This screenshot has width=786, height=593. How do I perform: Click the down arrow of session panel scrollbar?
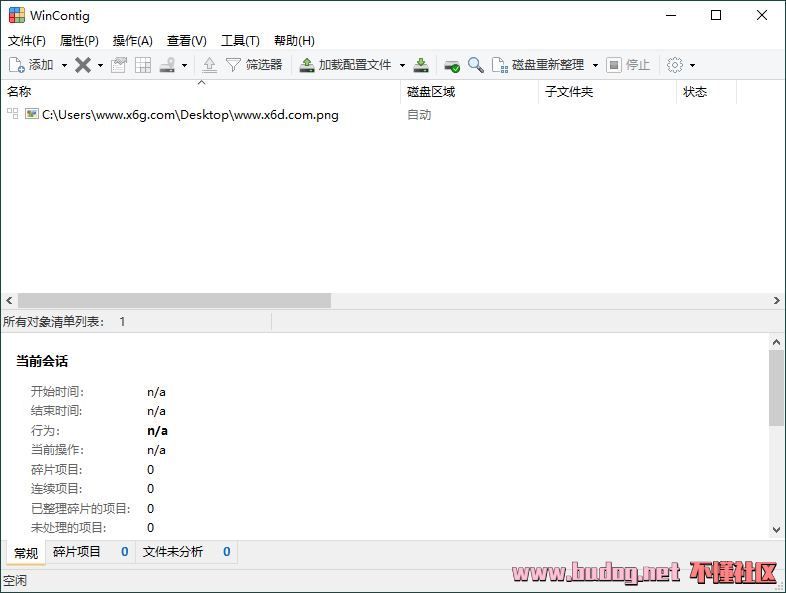point(777,530)
